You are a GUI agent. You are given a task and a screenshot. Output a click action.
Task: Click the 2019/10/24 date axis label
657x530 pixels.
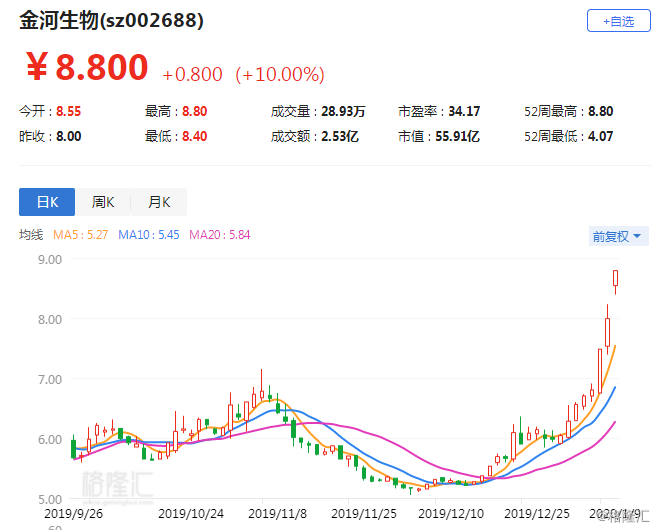tap(191, 514)
